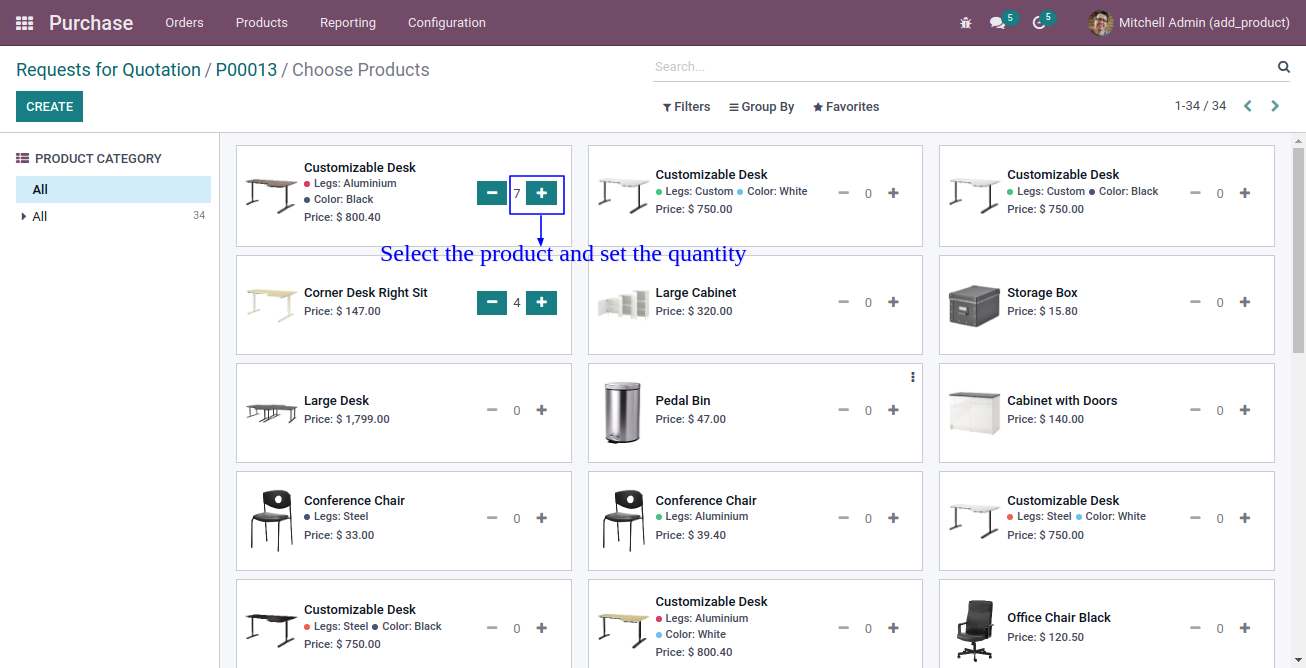Click Office Chair price "$ 120.50"
The image size is (1306, 668).
pyautogui.click(x=1061, y=637)
